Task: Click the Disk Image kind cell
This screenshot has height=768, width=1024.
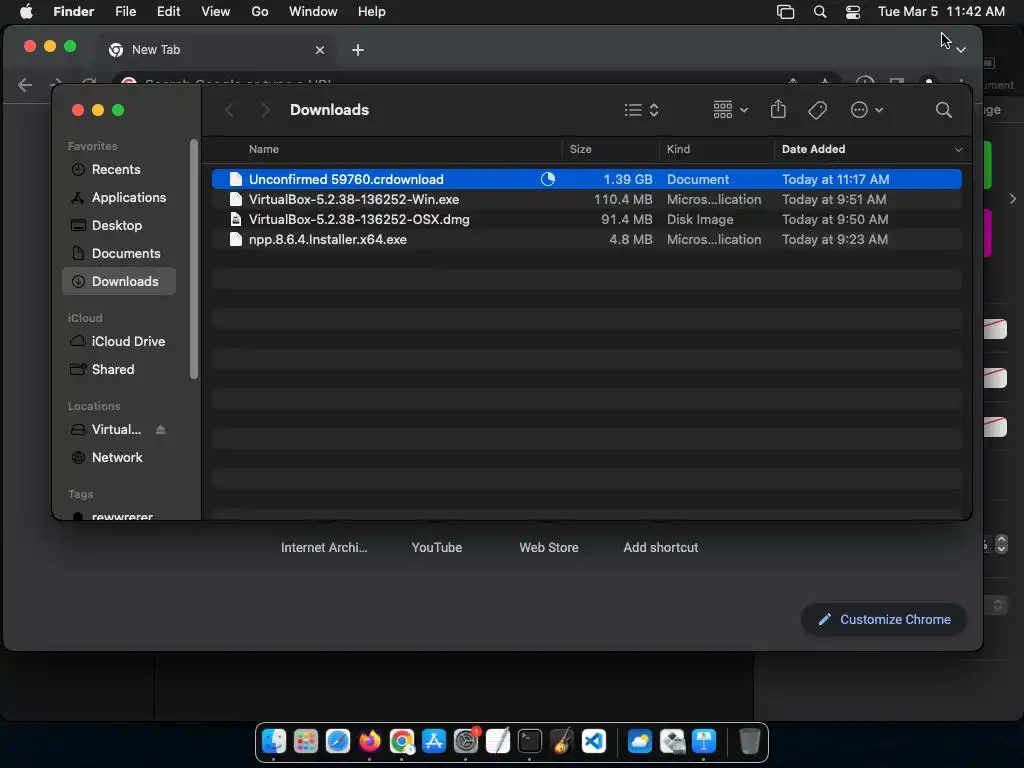Action: (x=700, y=219)
